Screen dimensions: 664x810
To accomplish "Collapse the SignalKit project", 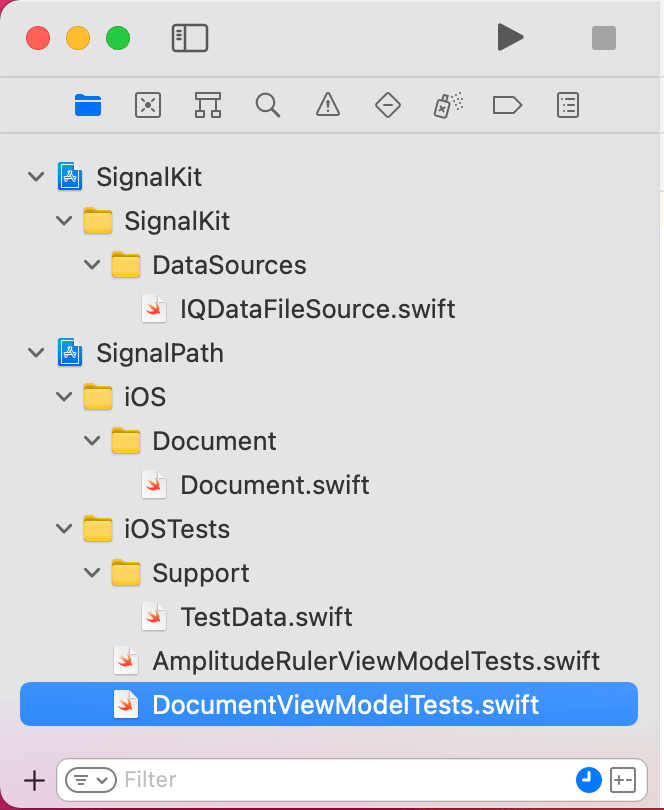I will click(x=37, y=178).
